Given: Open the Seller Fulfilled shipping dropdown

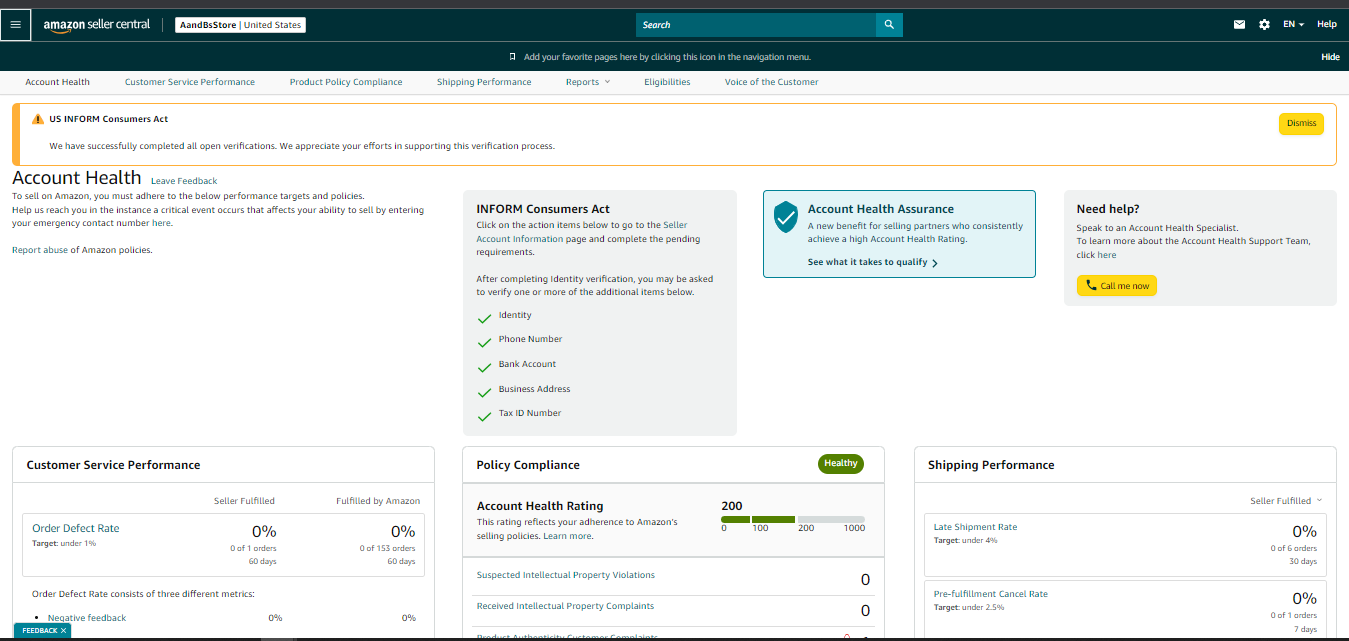Looking at the screenshot, I should tap(1286, 501).
